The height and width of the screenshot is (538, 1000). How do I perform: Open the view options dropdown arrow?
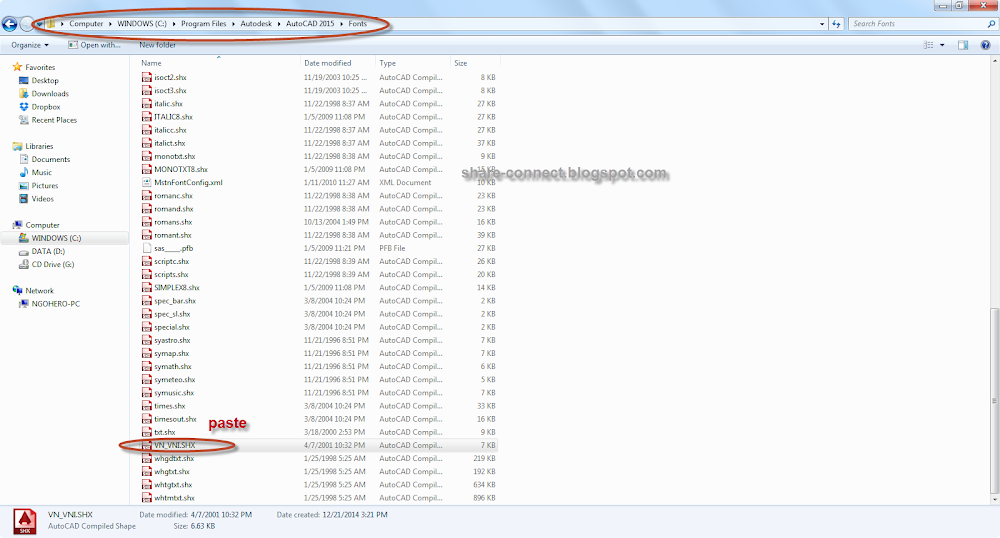coord(942,45)
